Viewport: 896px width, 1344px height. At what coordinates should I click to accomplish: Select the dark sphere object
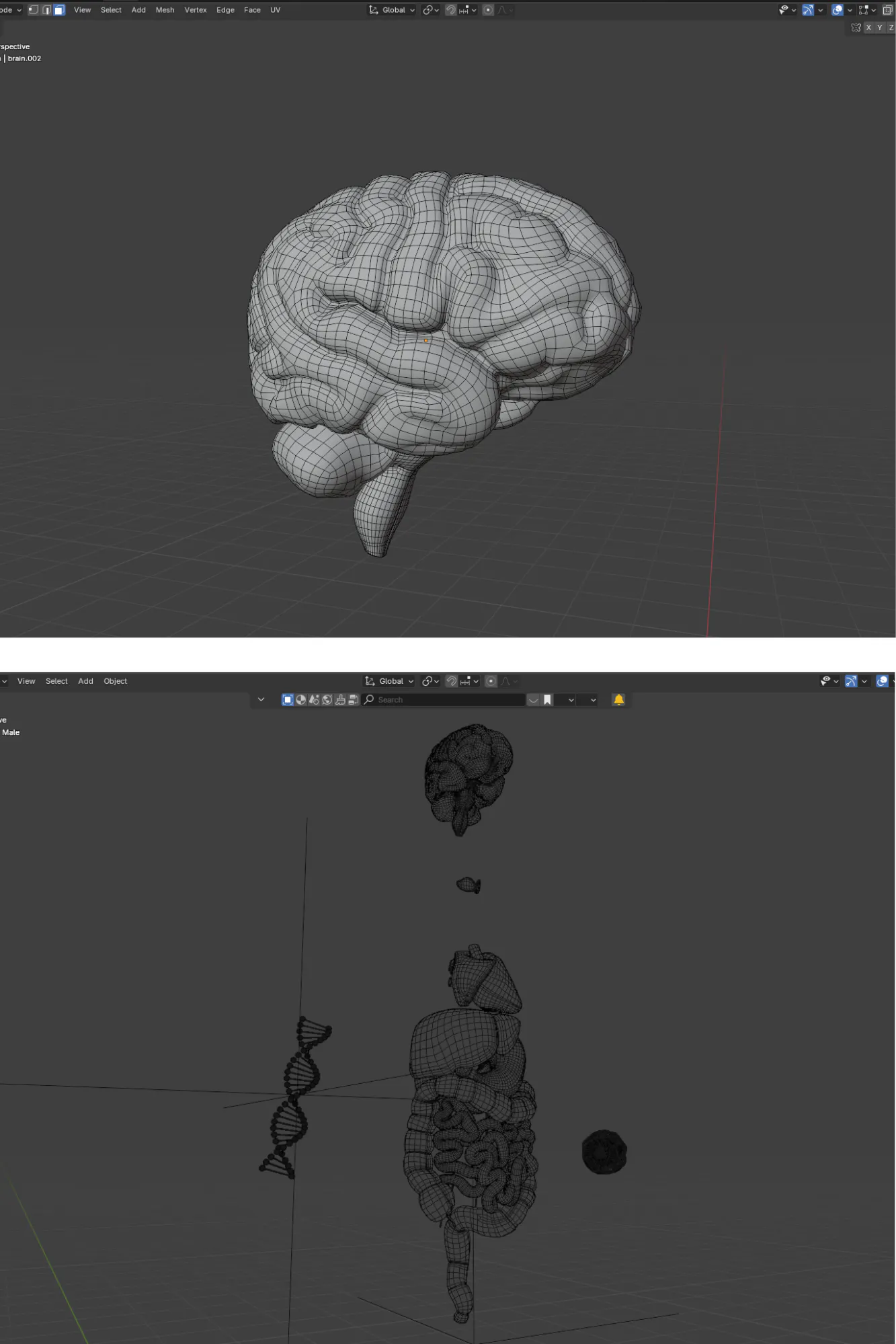[x=604, y=1152]
